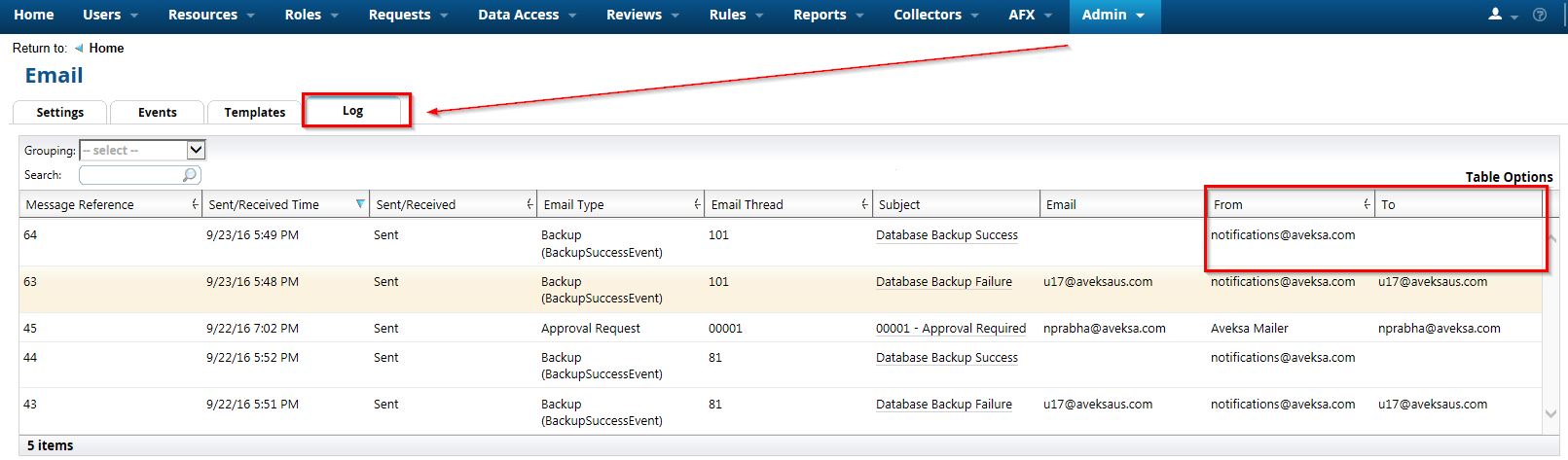The width and height of the screenshot is (1568, 460).
Task: Click sort icon on Email Type column
Action: (x=697, y=204)
